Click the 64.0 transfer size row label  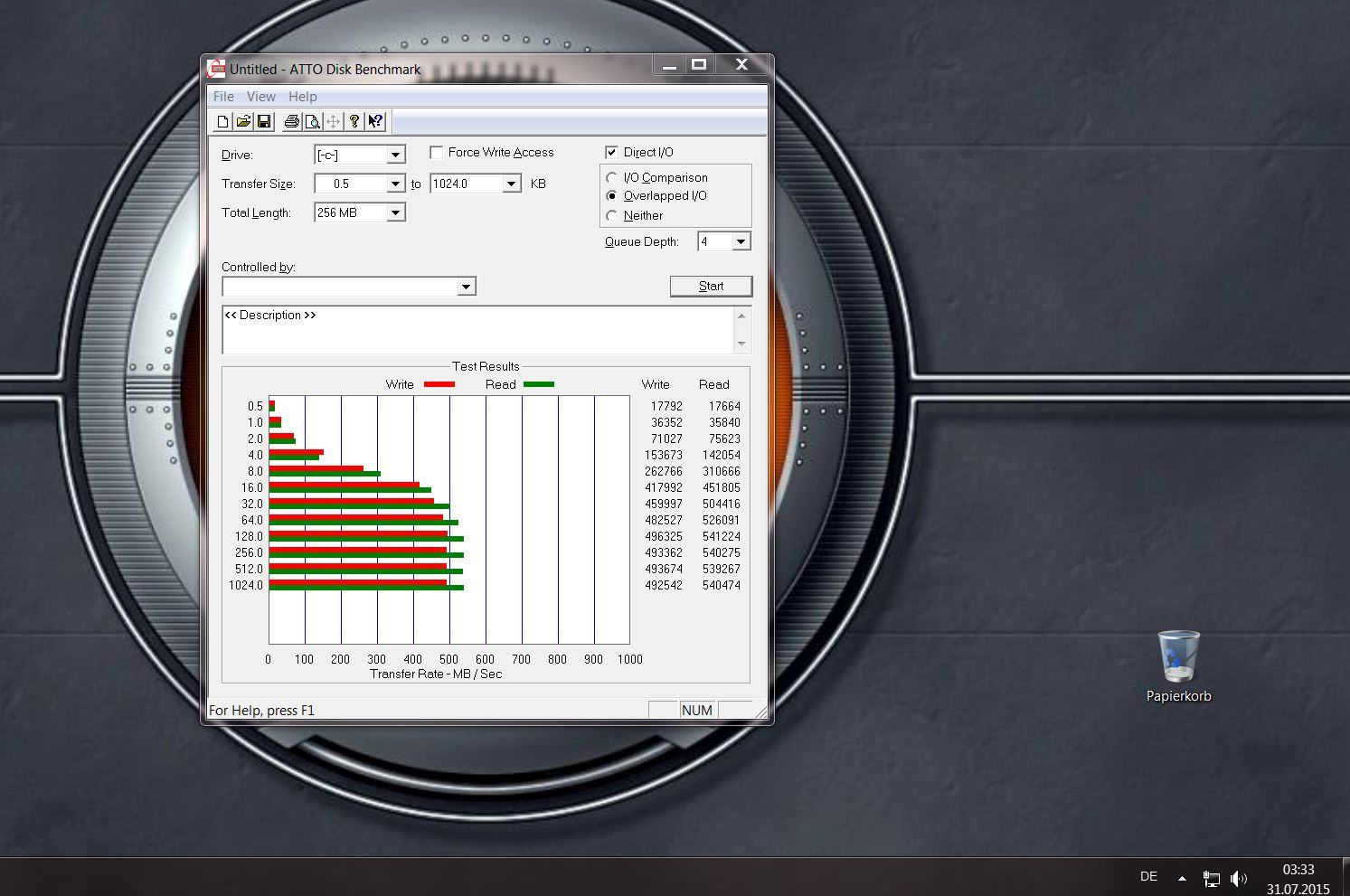(x=252, y=520)
